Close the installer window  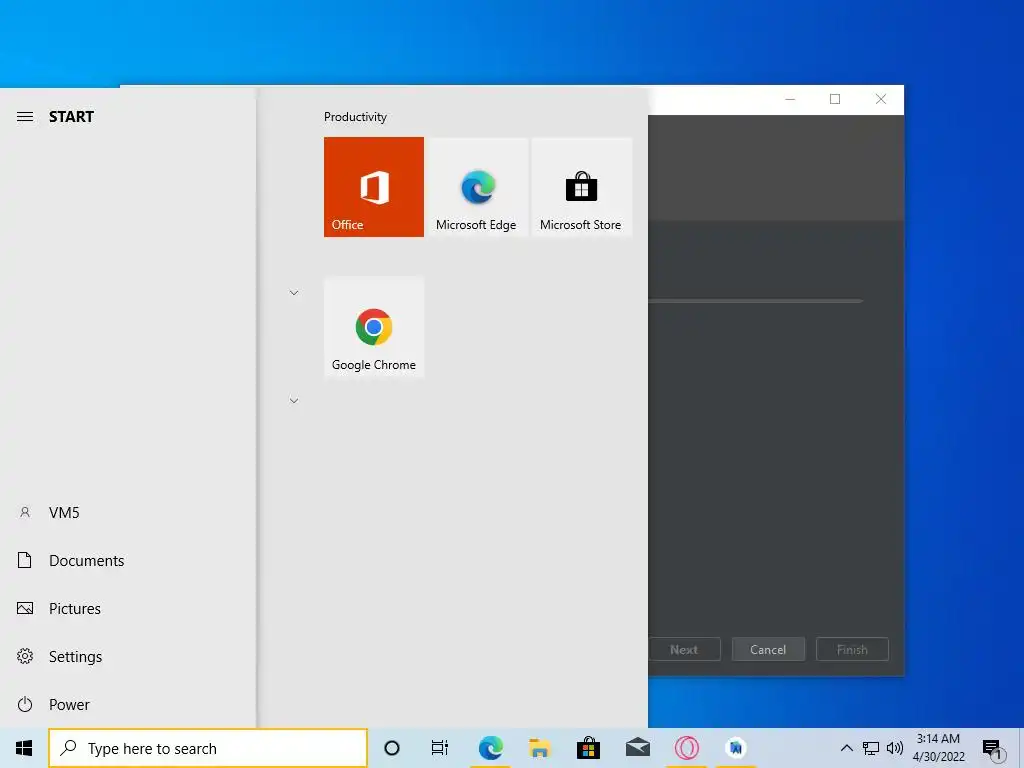881,99
